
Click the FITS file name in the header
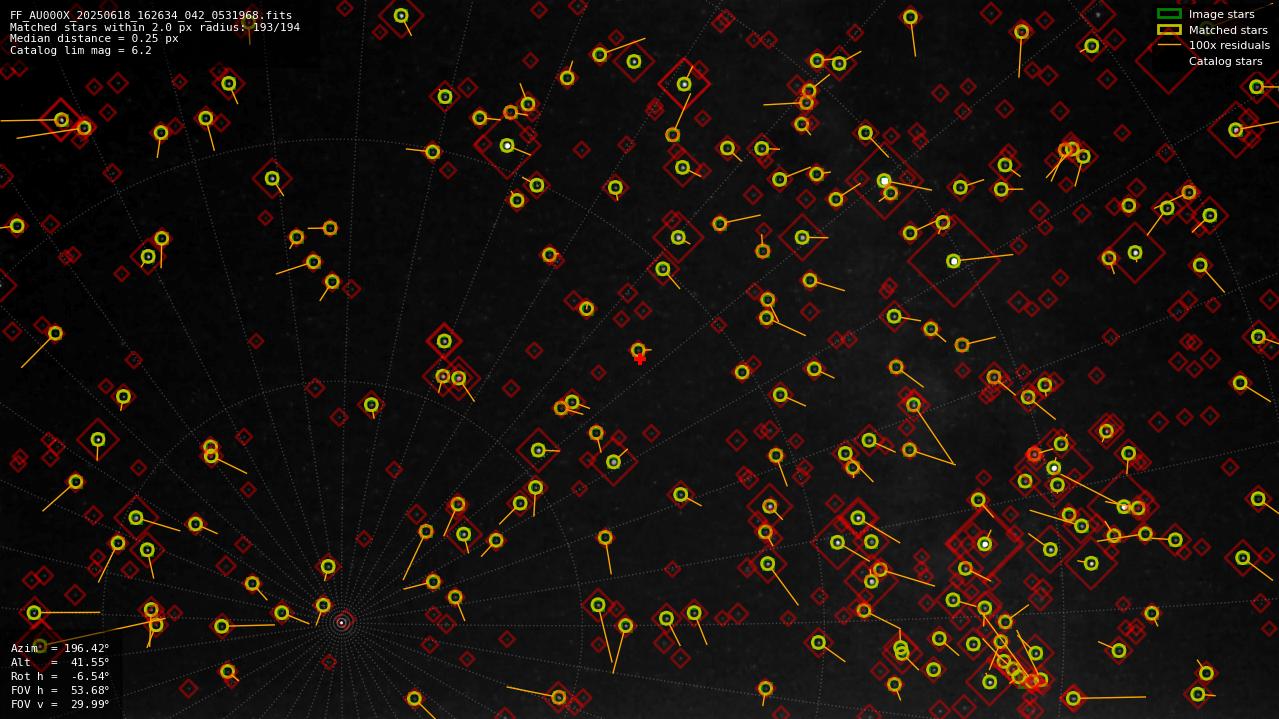(x=151, y=15)
